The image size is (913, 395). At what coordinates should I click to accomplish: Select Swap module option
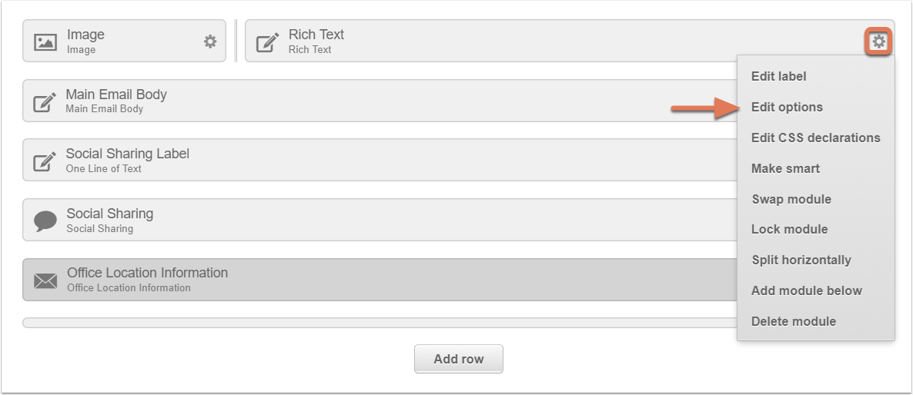coord(791,199)
